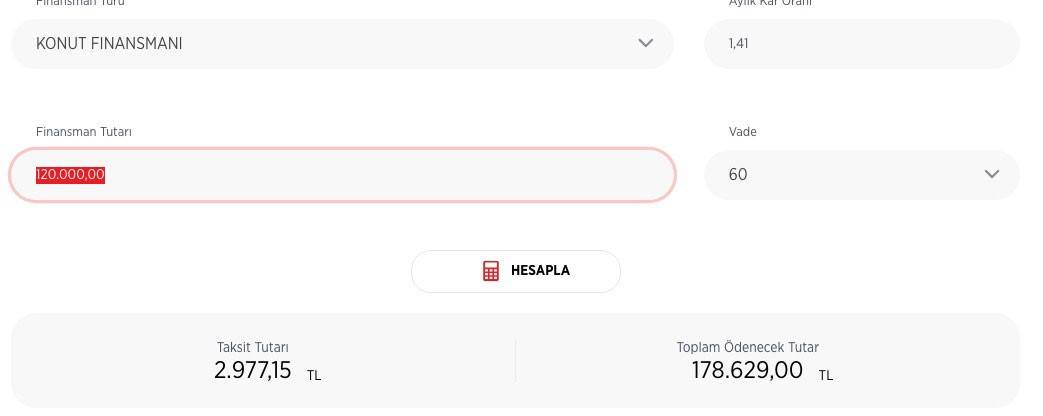Open the KONUT FINANSMANI financing type dropdown
Viewport: 1043px width, 416px height.
point(343,43)
